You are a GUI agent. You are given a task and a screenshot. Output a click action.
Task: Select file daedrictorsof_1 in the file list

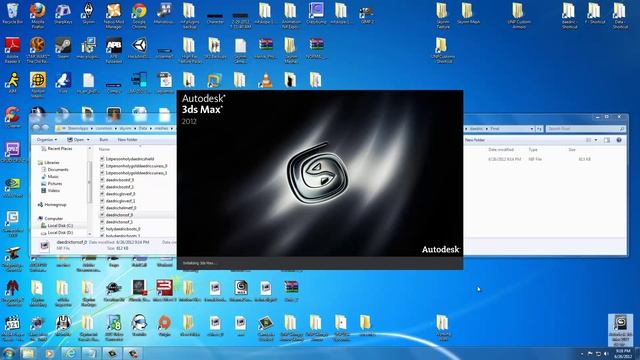(x=116, y=222)
